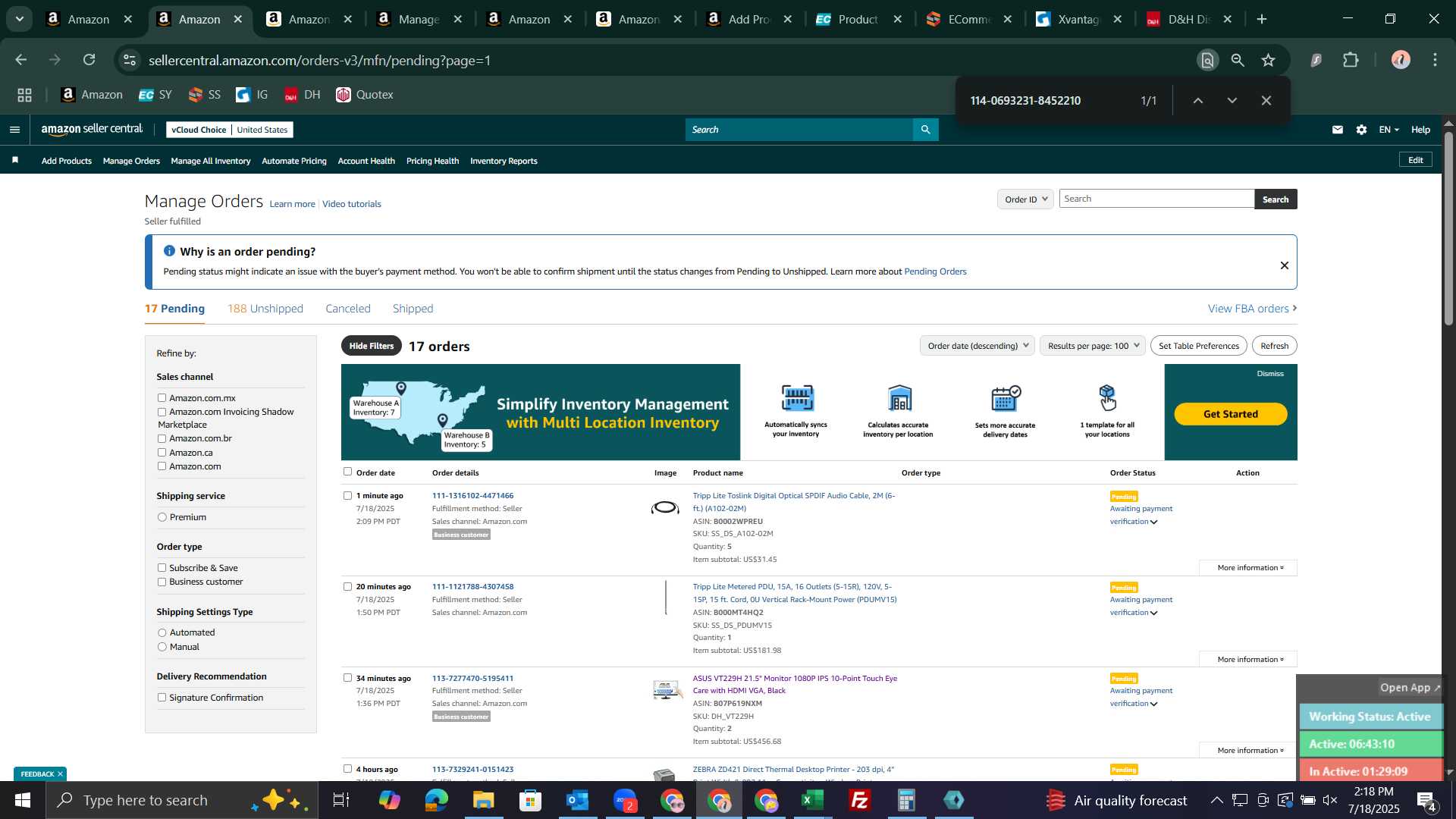Expand More information for order 113-7277470-5195411
This screenshot has width=1456, height=819.
point(1249,751)
